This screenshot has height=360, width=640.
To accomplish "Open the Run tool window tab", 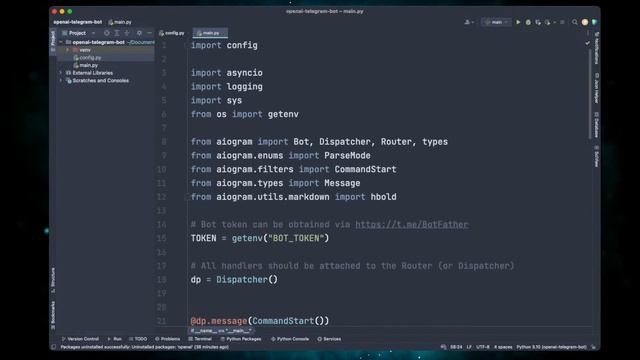I will [x=115, y=339].
